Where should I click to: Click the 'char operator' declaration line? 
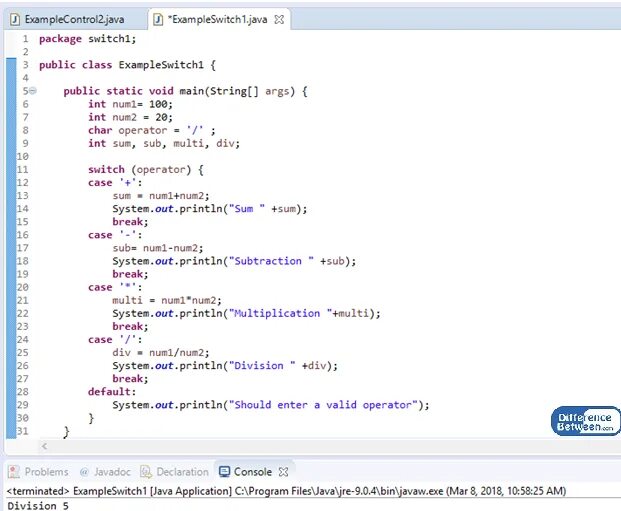[152, 130]
